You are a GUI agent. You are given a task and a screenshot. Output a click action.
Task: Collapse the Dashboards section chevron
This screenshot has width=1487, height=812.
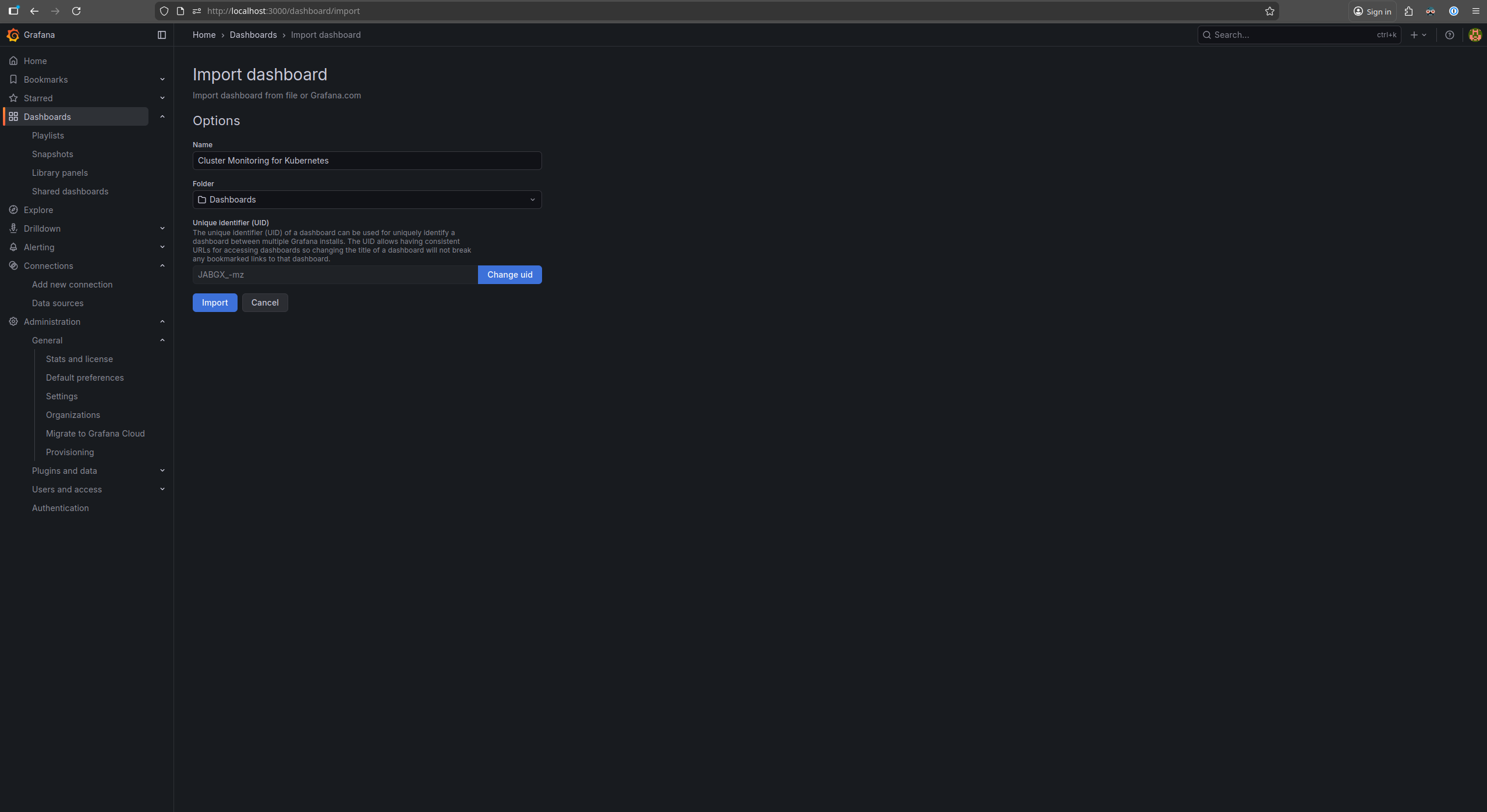pos(162,116)
